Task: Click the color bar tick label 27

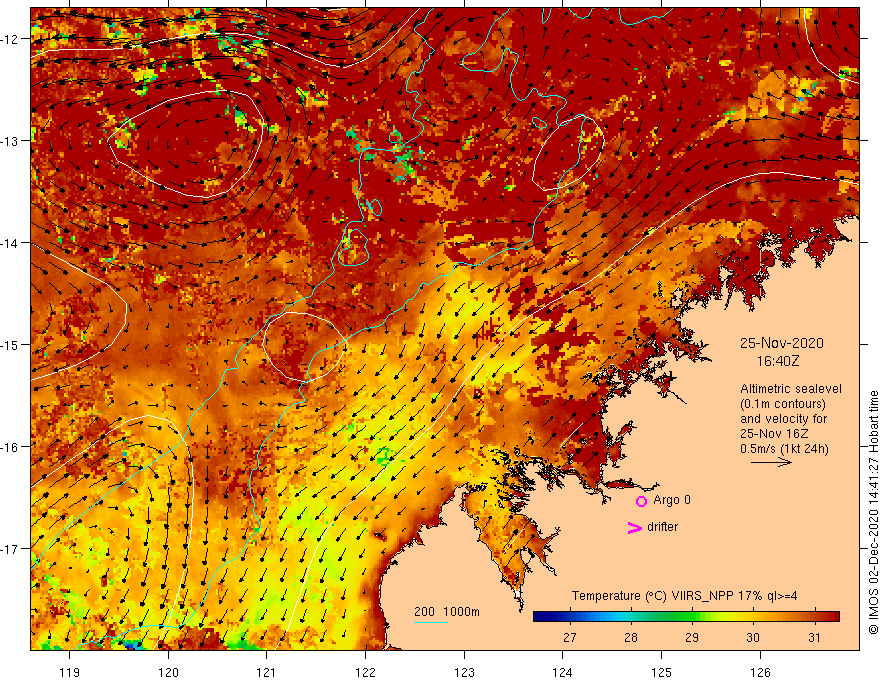Action: pyautogui.click(x=570, y=638)
